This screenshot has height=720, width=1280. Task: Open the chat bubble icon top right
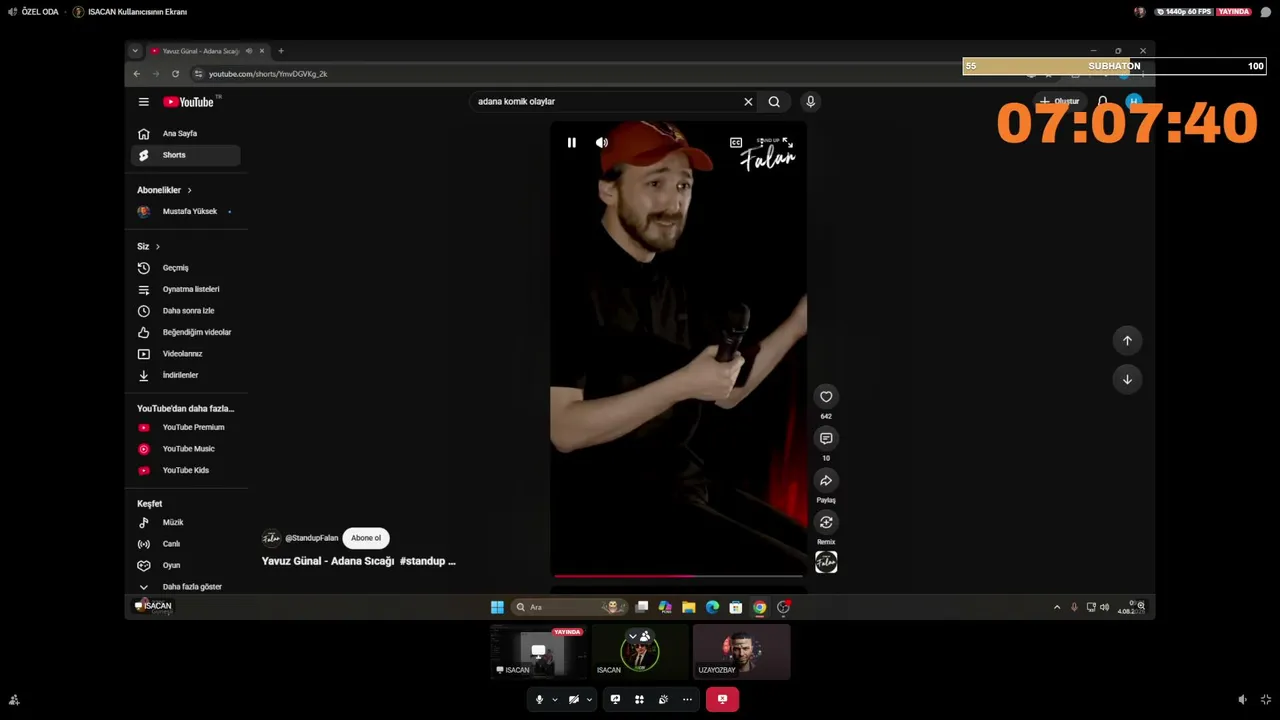1265,12
